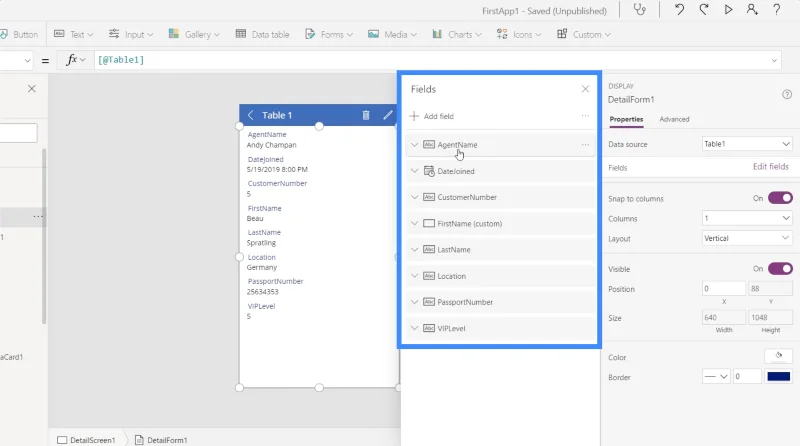Expand the AgentName field
The image size is (800, 446).
point(414,145)
